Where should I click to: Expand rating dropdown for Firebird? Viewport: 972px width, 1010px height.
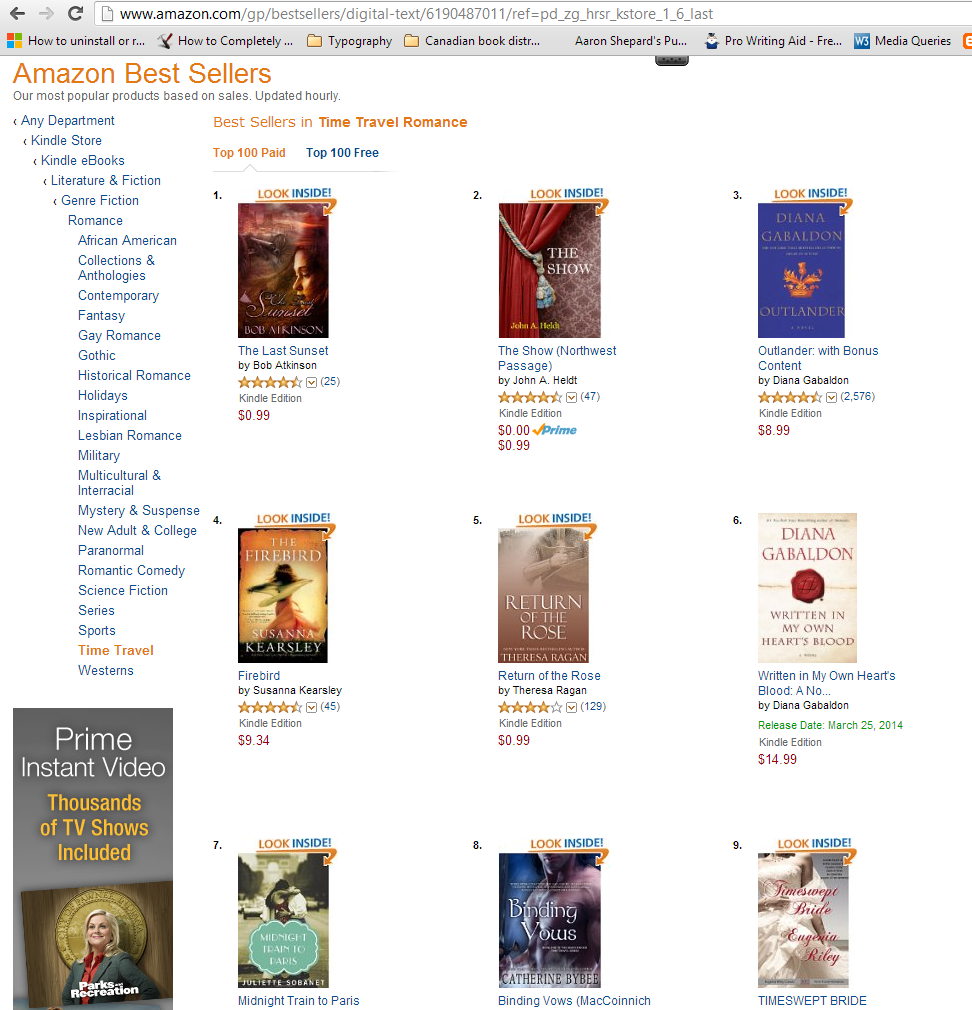(x=312, y=707)
